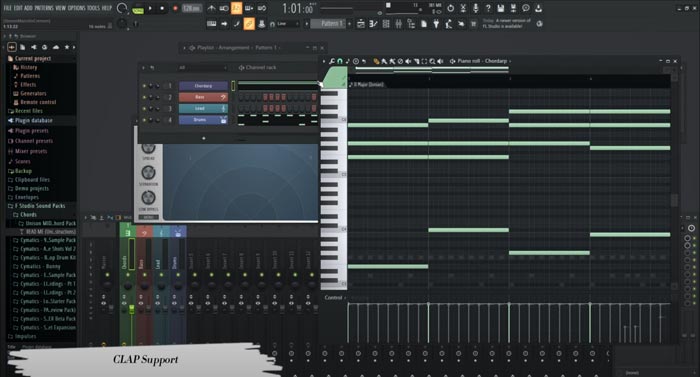This screenshot has width=700, height=377.
Task: Click Bass channel button in Channel rack
Action: click(x=203, y=97)
